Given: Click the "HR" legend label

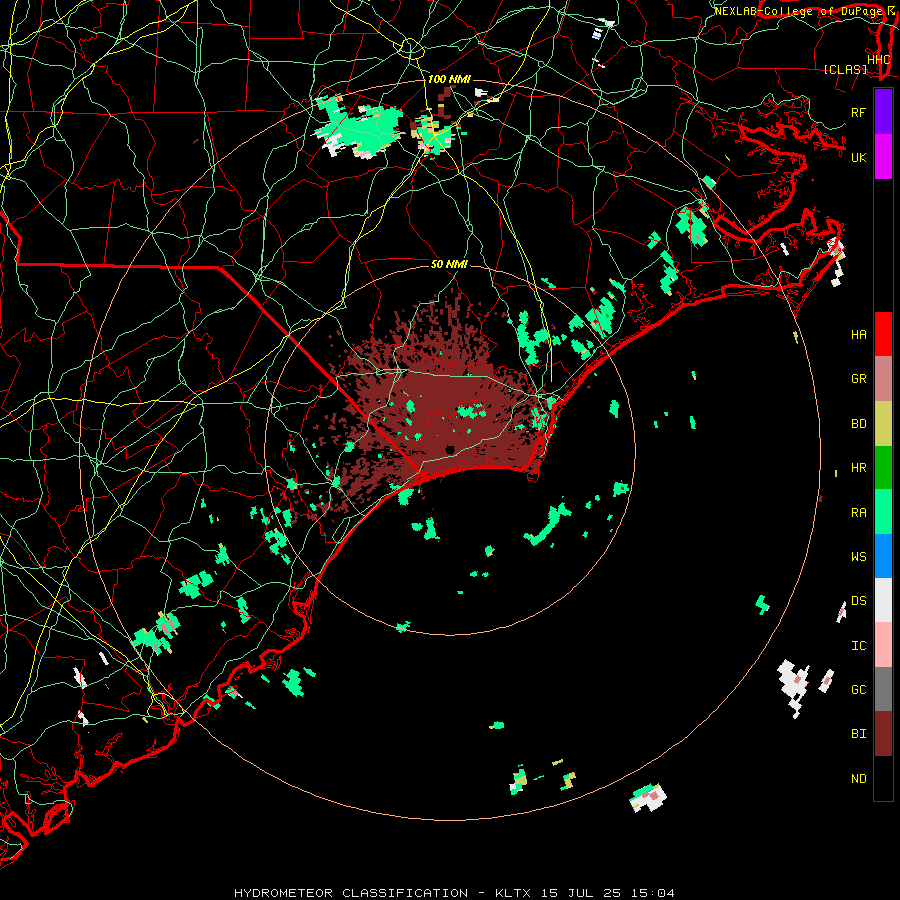Looking at the screenshot, I should coord(858,468).
